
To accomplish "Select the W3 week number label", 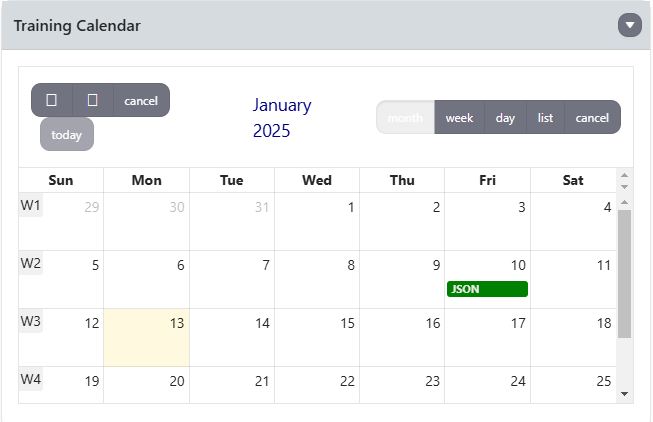I will 30,321.
